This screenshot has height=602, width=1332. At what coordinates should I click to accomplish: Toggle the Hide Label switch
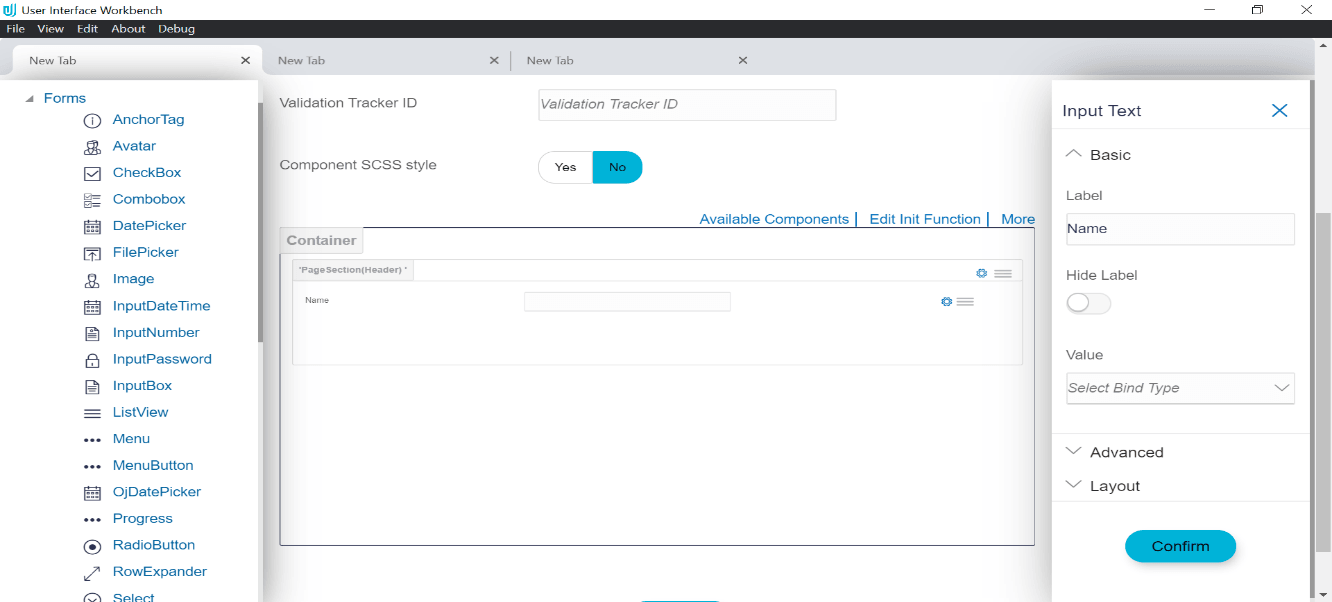tap(1087, 303)
